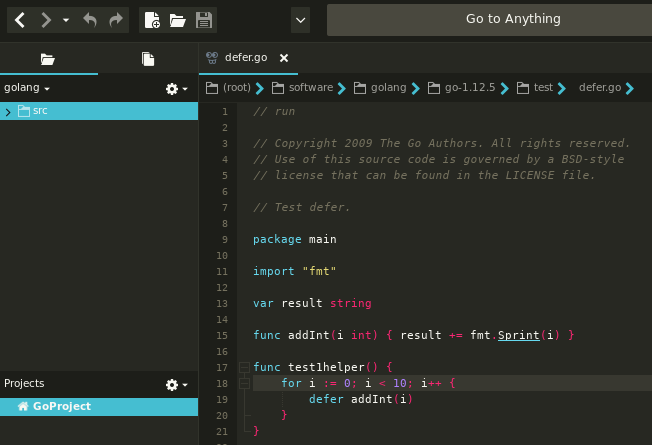The image size is (652, 445).
Task: Switch to the open files sidebar tab
Action: pyautogui.click(x=148, y=59)
